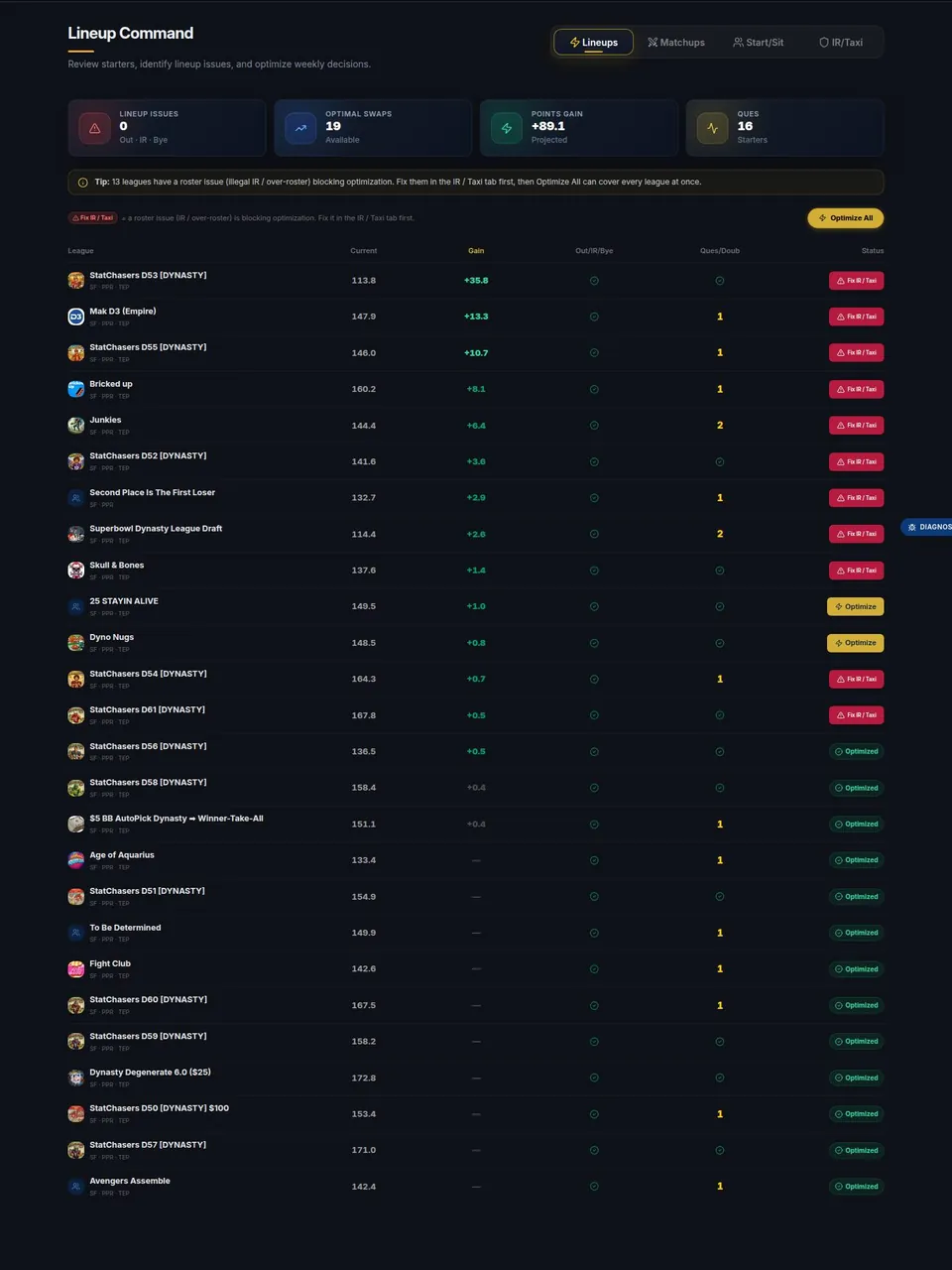The image size is (952, 1270).
Task: Click the Tip banner info icon
Action: pyautogui.click(x=82, y=183)
